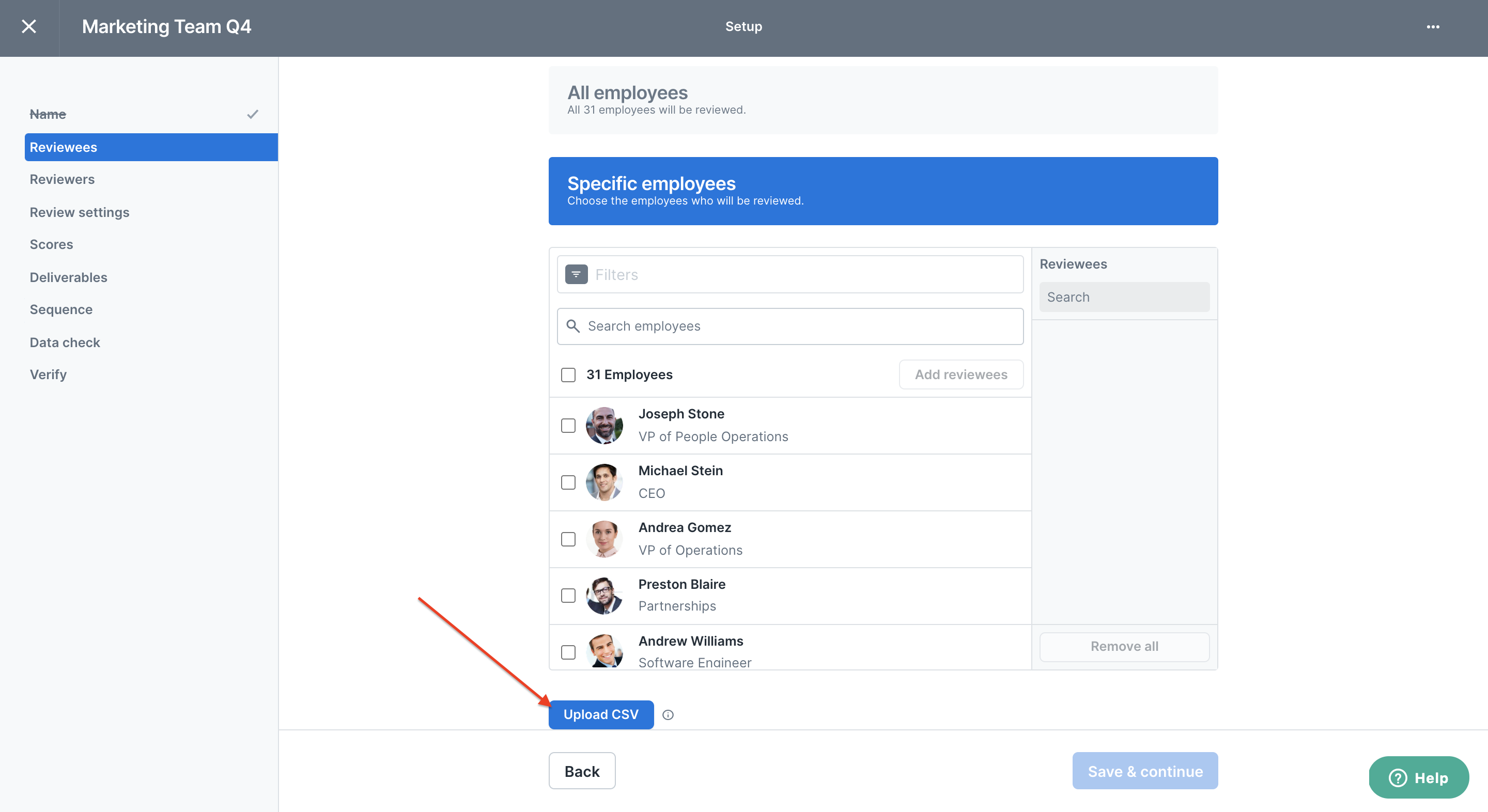
Task: Tick Andrew Williams's checkbox
Action: click(568, 652)
